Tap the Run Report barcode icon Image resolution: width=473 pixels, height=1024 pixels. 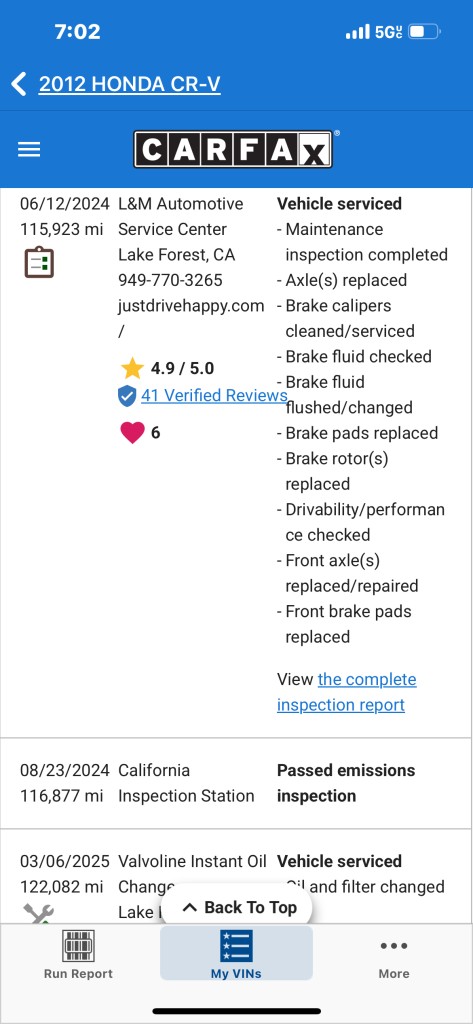click(x=78, y=946)
